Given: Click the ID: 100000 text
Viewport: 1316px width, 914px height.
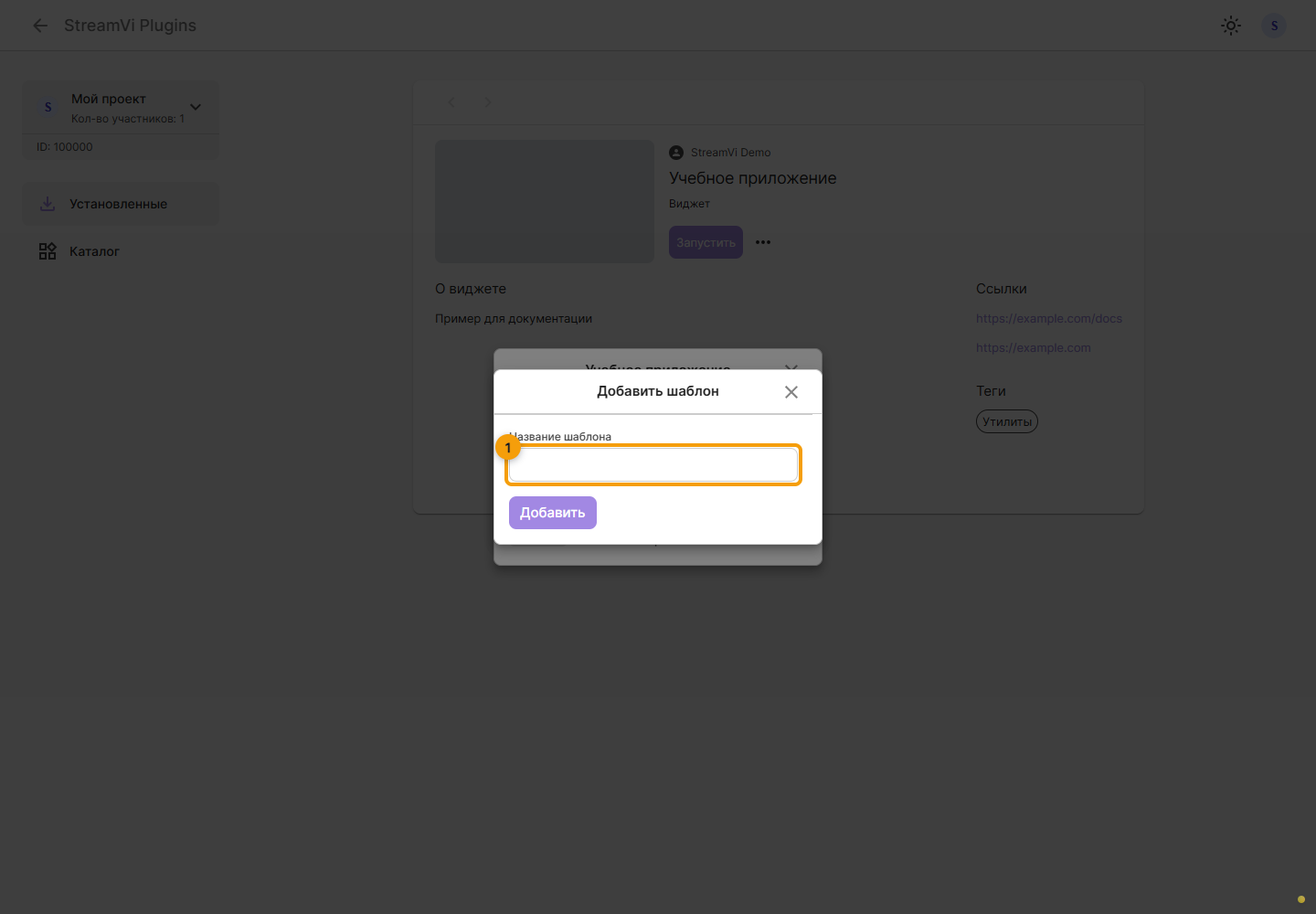Looking at the screenshot, I should 65,147.
